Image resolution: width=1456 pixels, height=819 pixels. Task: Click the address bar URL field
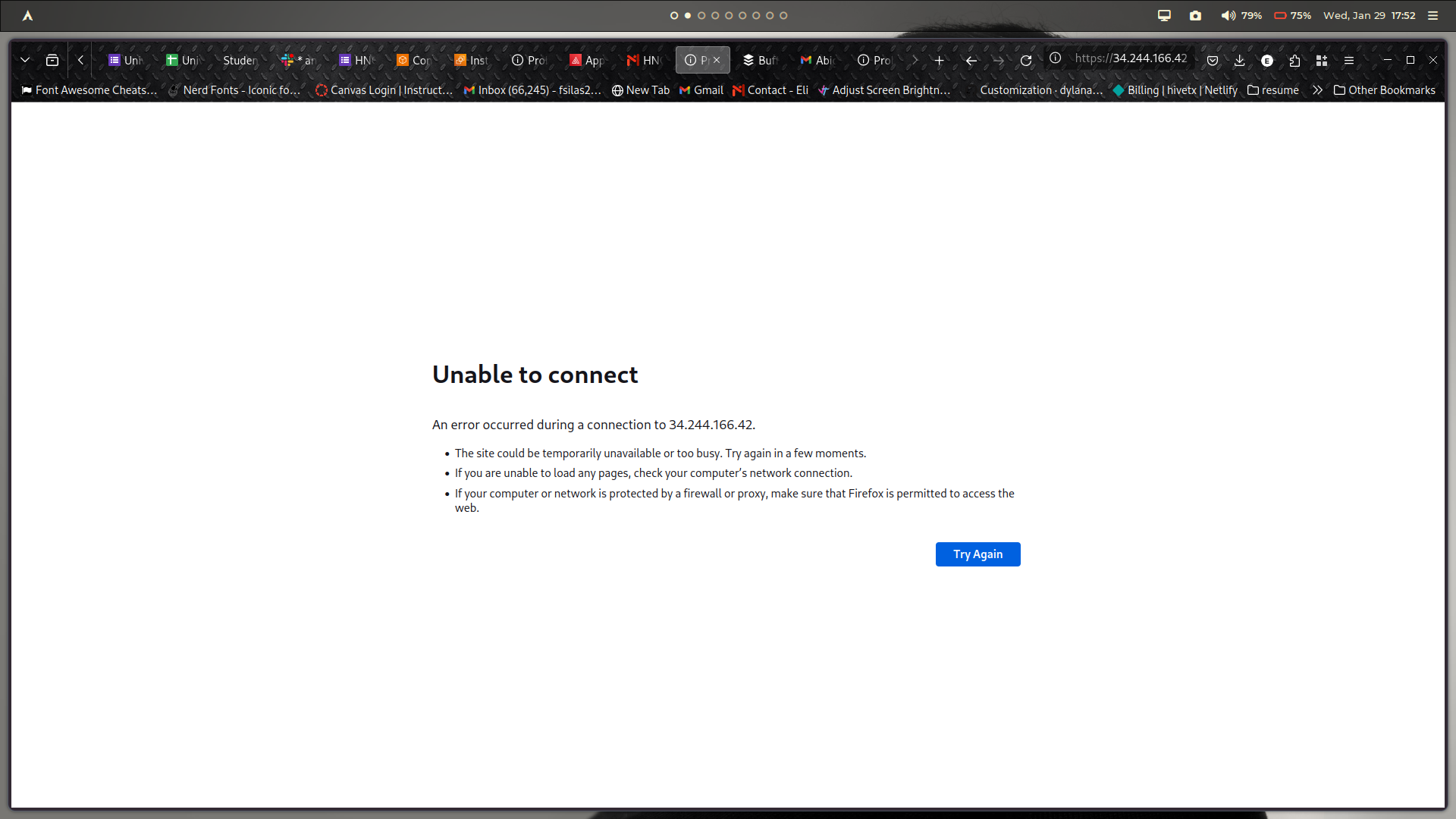coord(1131,58)
